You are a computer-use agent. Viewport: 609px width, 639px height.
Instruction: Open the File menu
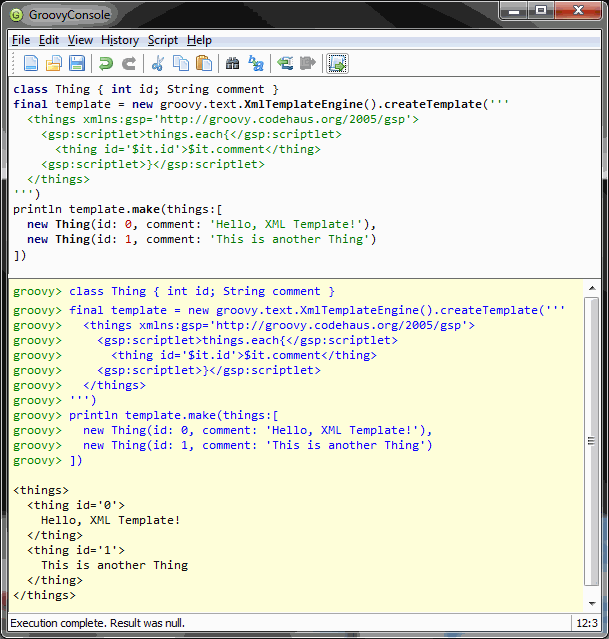click(x=21, y=40)
